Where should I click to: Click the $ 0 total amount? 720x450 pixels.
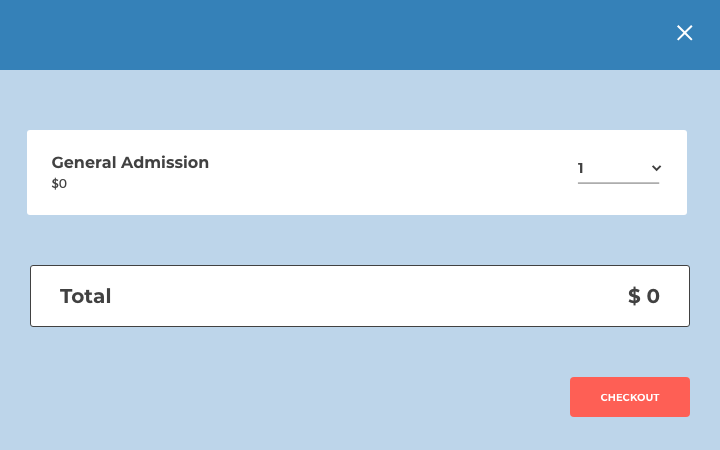pos(643,296)
